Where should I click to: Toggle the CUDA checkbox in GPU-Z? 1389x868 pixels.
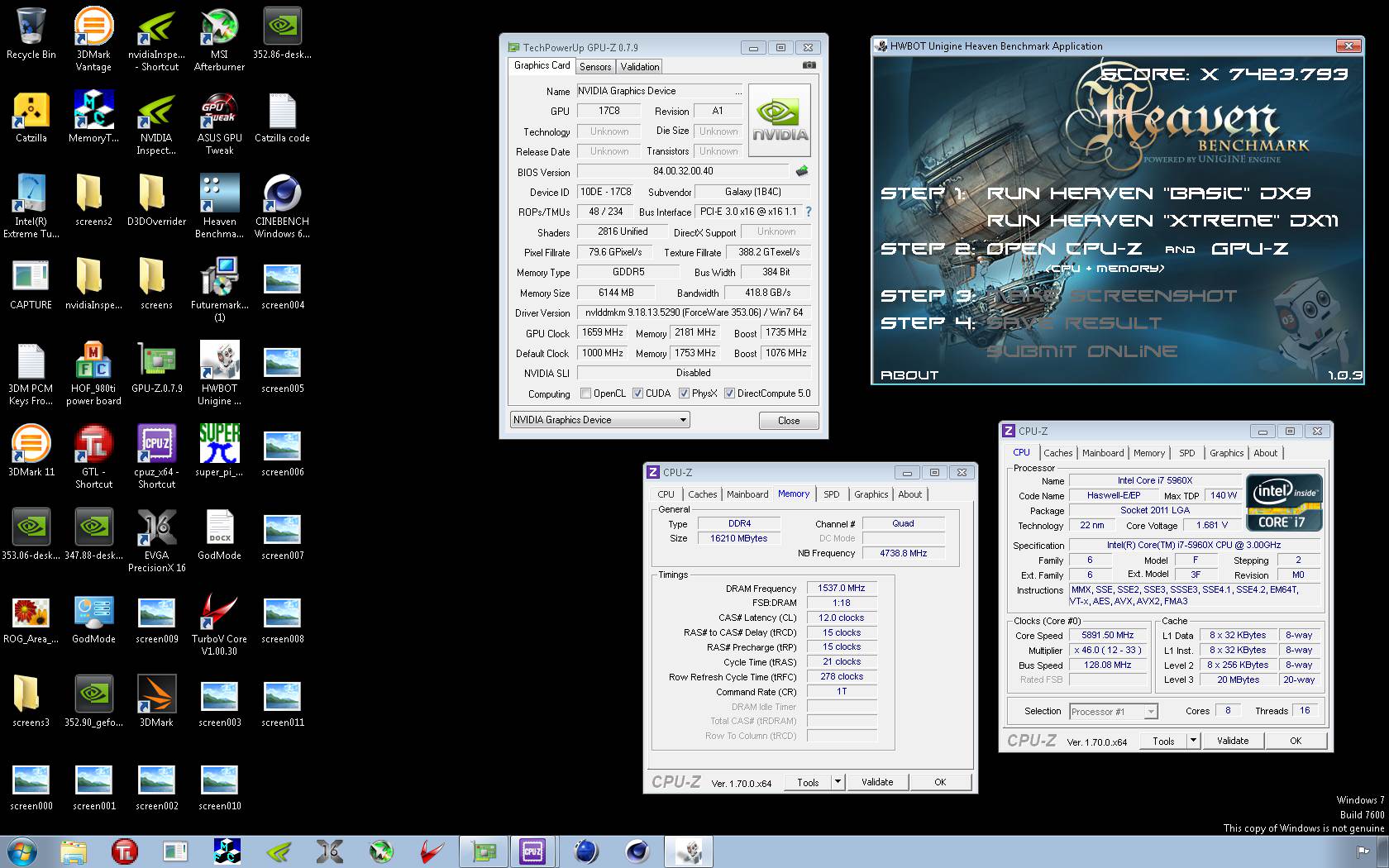[637, 393]
